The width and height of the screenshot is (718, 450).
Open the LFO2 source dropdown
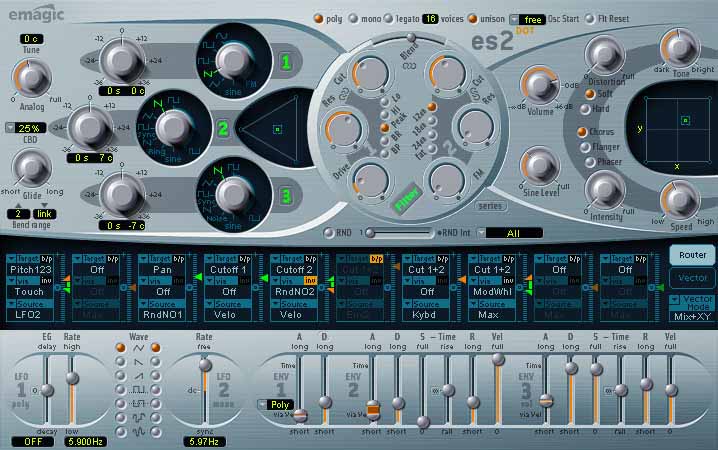point(30,314)
